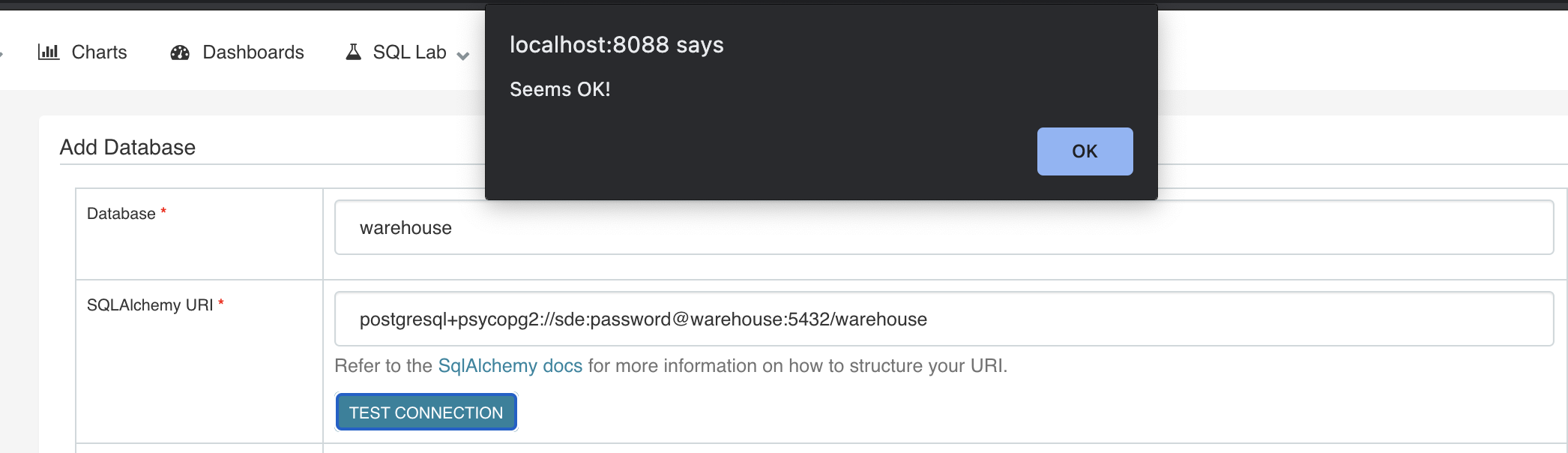The height and width of the screenshot is (453, 1568).
Task: Dismiss the alert with OK button
Action: point(1085,151)
